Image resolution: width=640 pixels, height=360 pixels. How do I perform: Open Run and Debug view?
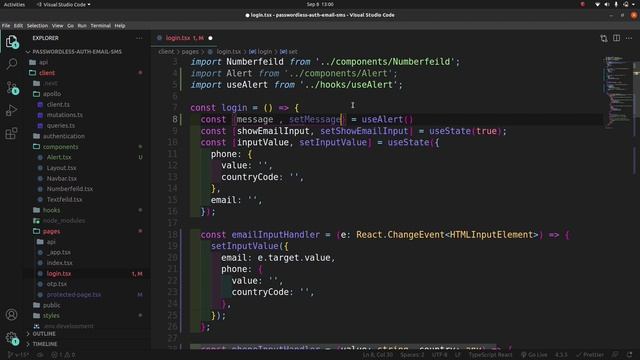[11, 110]
